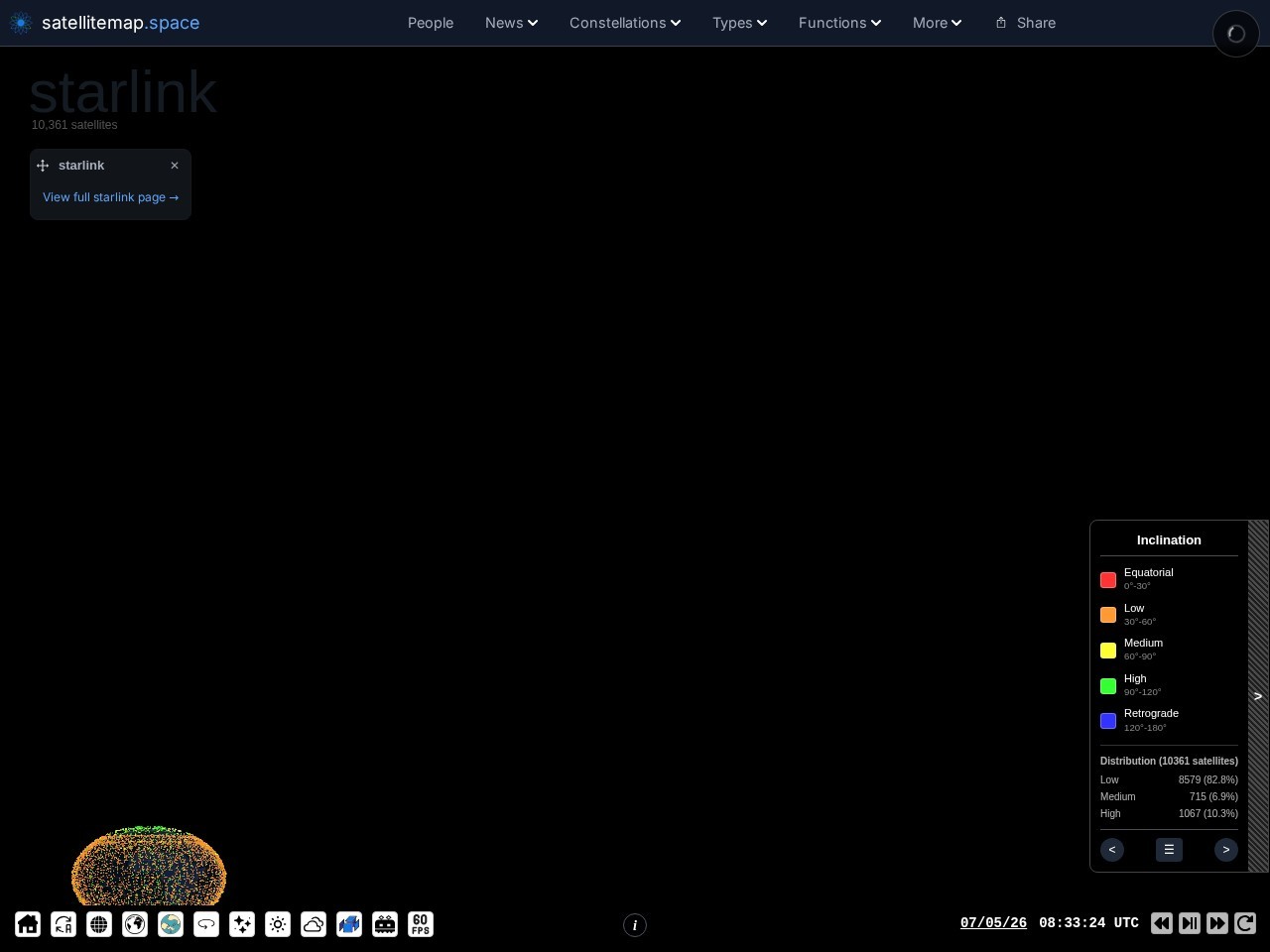Click the Share button
The height and width of the screenshot is (952, 1270).
click(x=1026, y=23)
